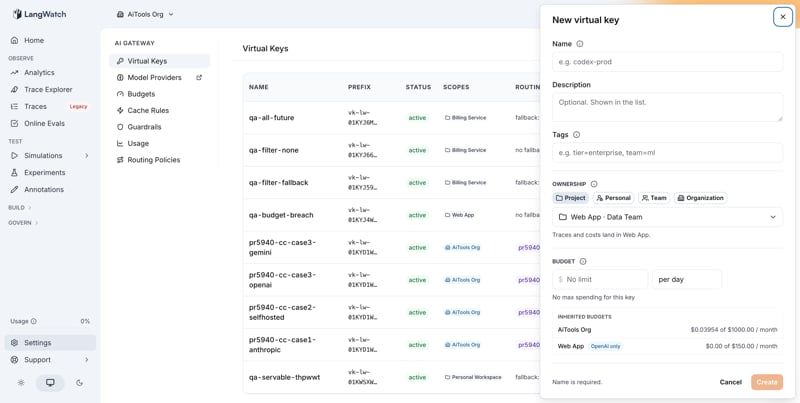The width and height of the screenshot is (800, 403).
Task: Open the qa-budget-breach key row
Action: (391, 215)
